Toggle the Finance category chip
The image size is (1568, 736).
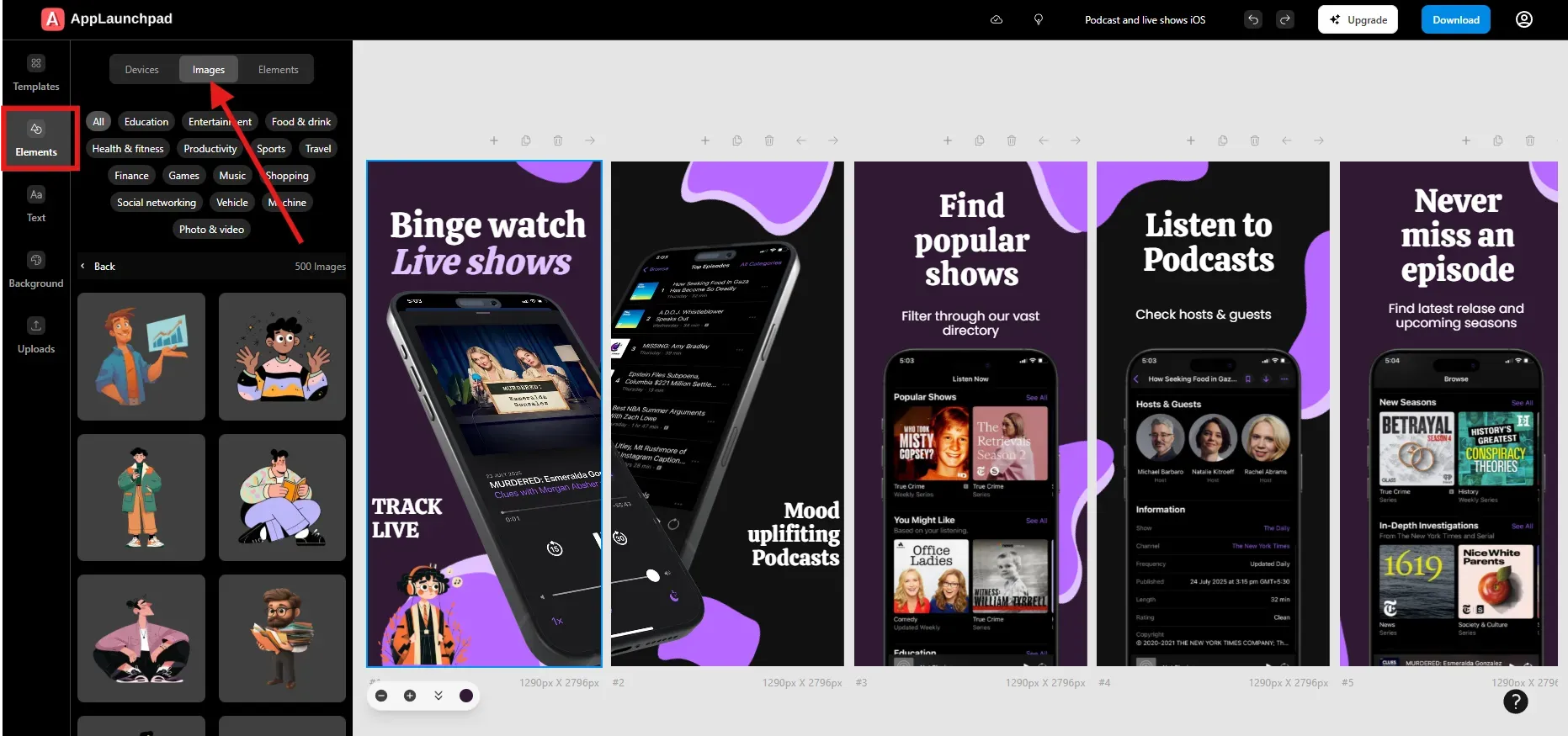[x=131, y=176]
